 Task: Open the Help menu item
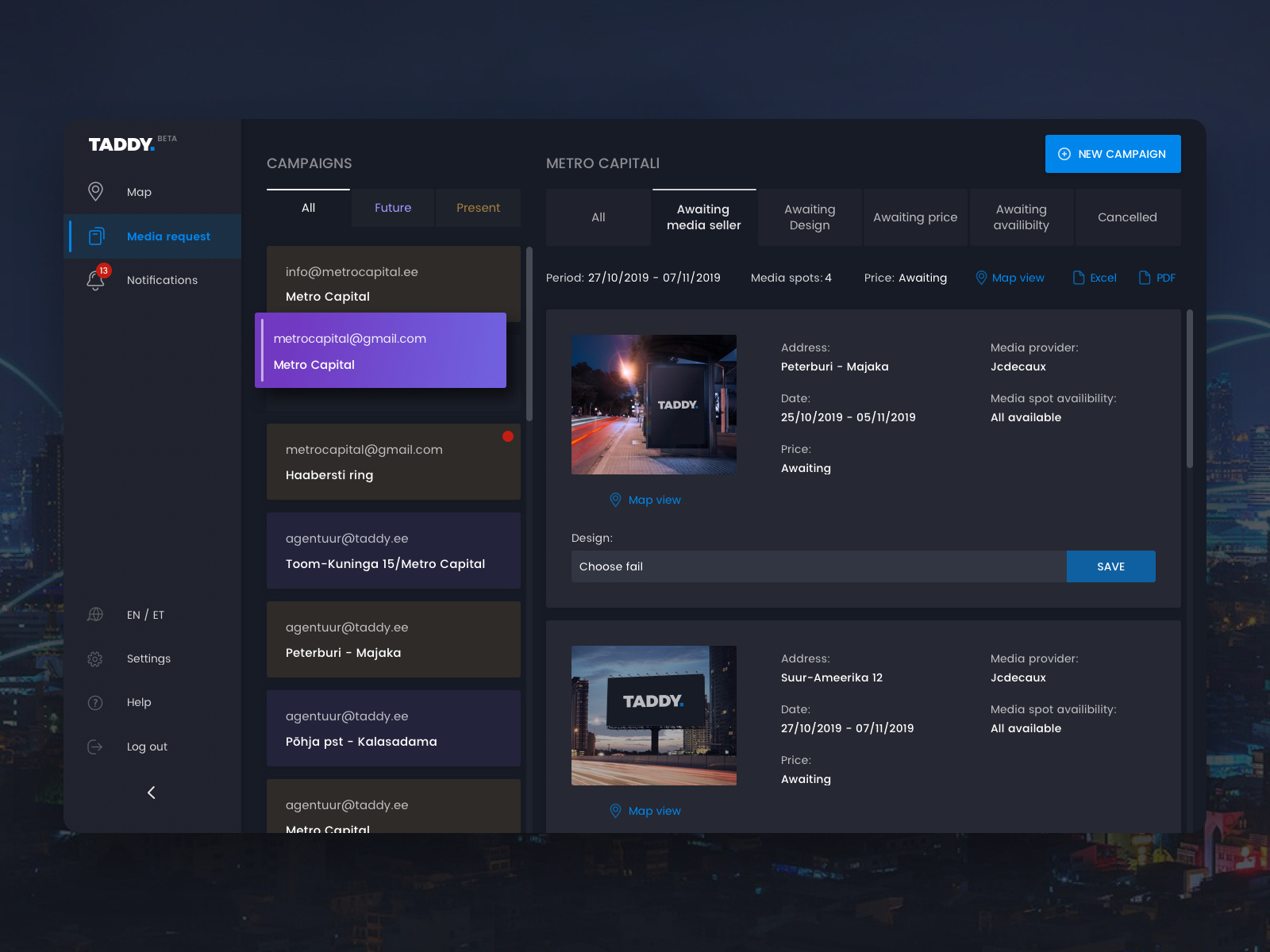point(139,702)
